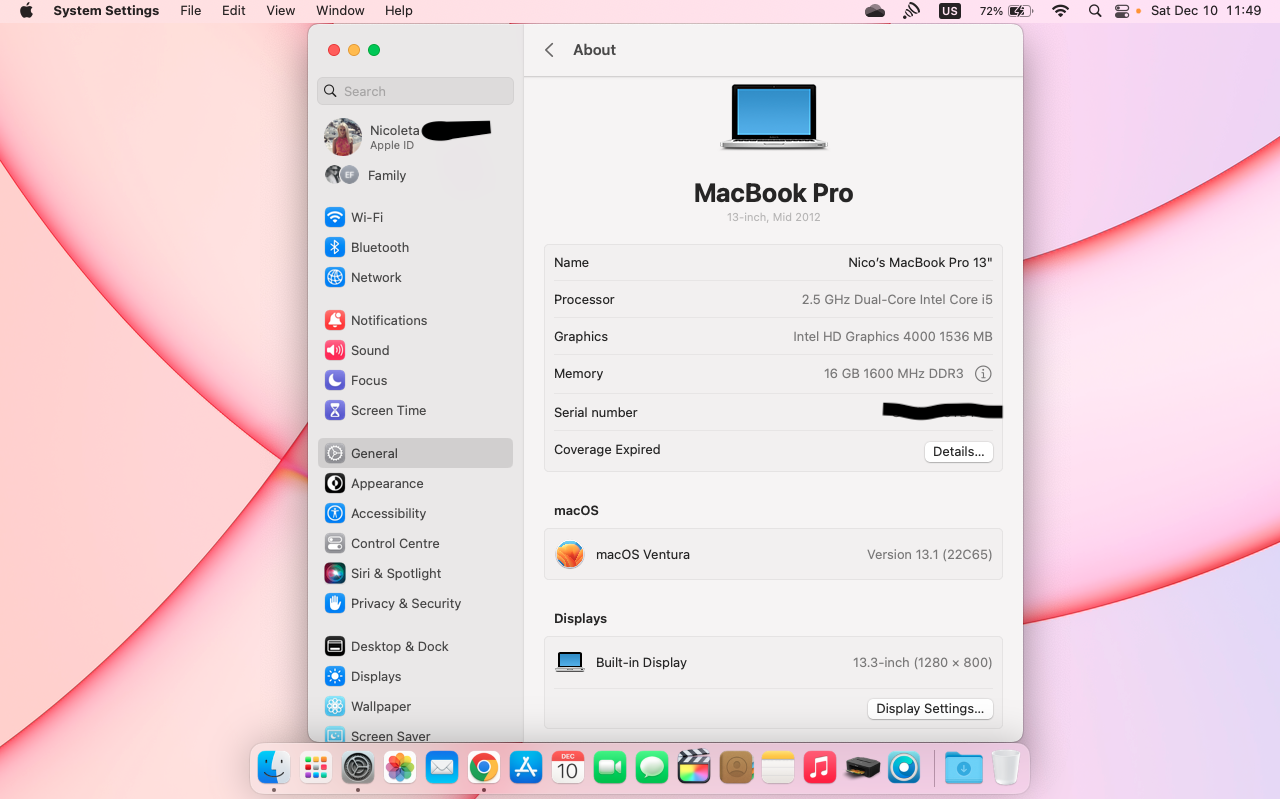1280x799 pixels.
Task: Open Screen Time settings
Action: tap(415, 410)
